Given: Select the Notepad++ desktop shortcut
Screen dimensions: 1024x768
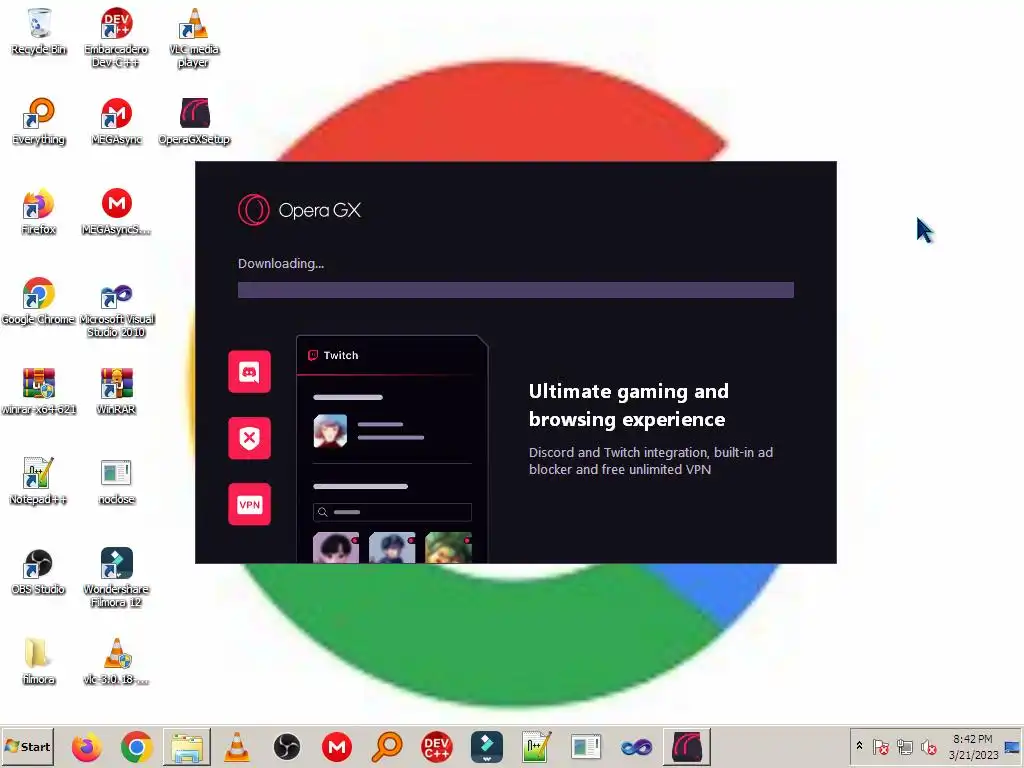Looking at the screenshot, I should tap(39, 481).
